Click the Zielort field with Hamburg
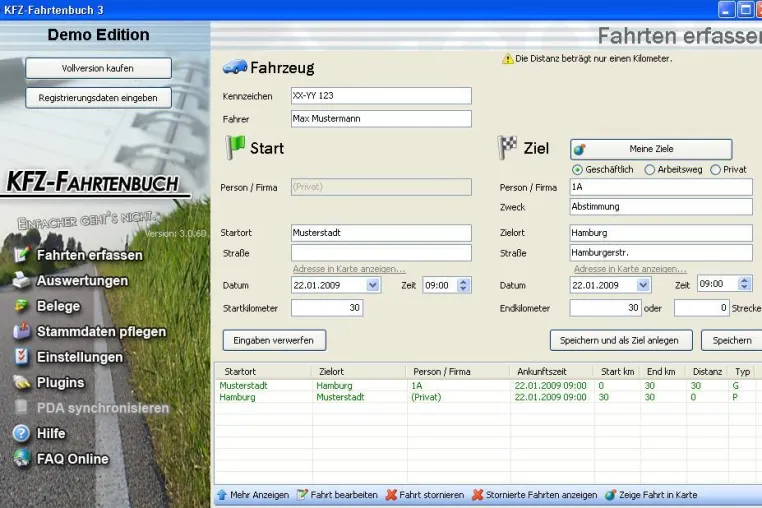This screenshot has height=508, width=762. [661, 233]
